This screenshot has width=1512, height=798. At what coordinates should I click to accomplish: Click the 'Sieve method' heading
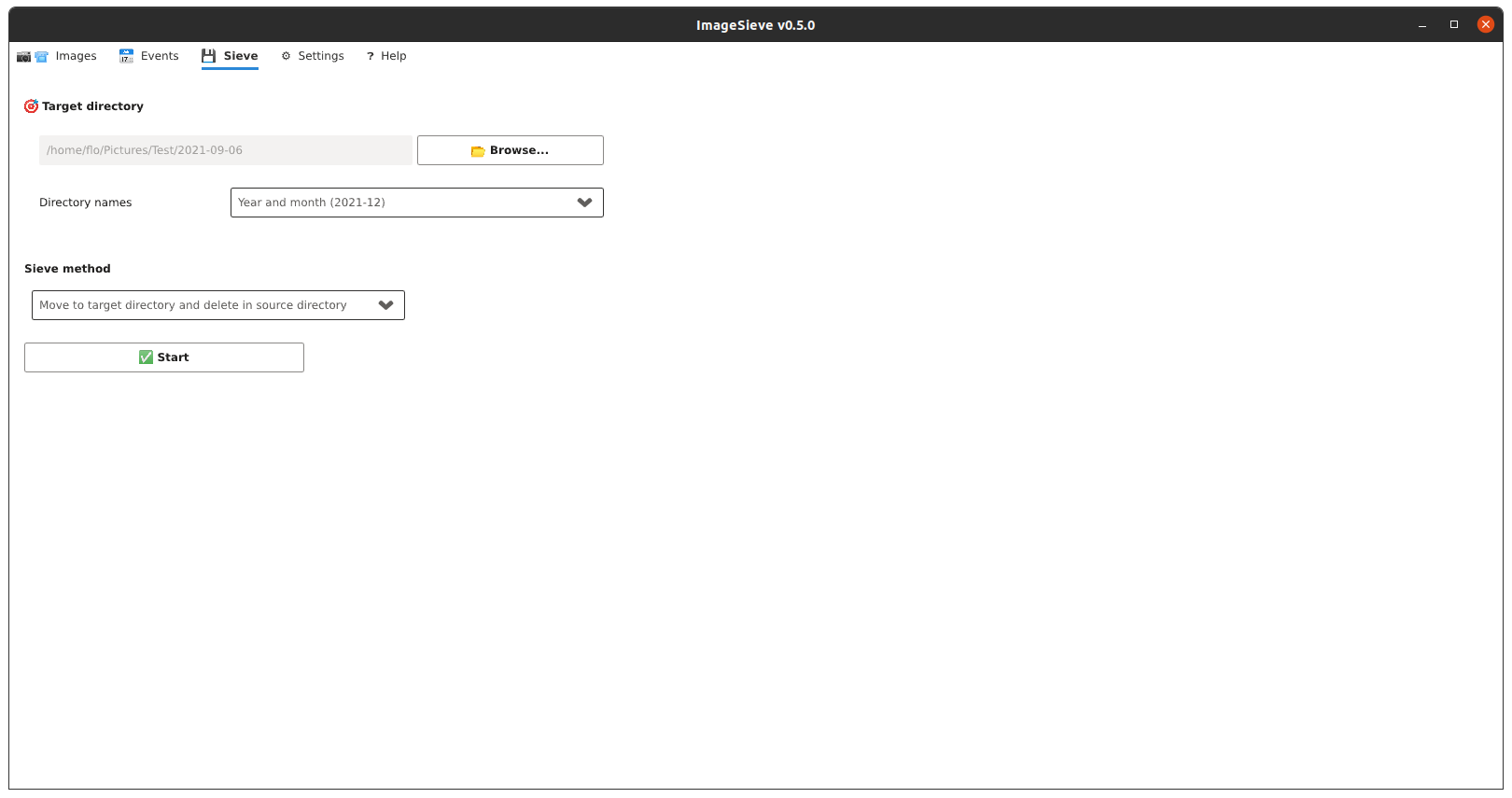pos(67,269)
